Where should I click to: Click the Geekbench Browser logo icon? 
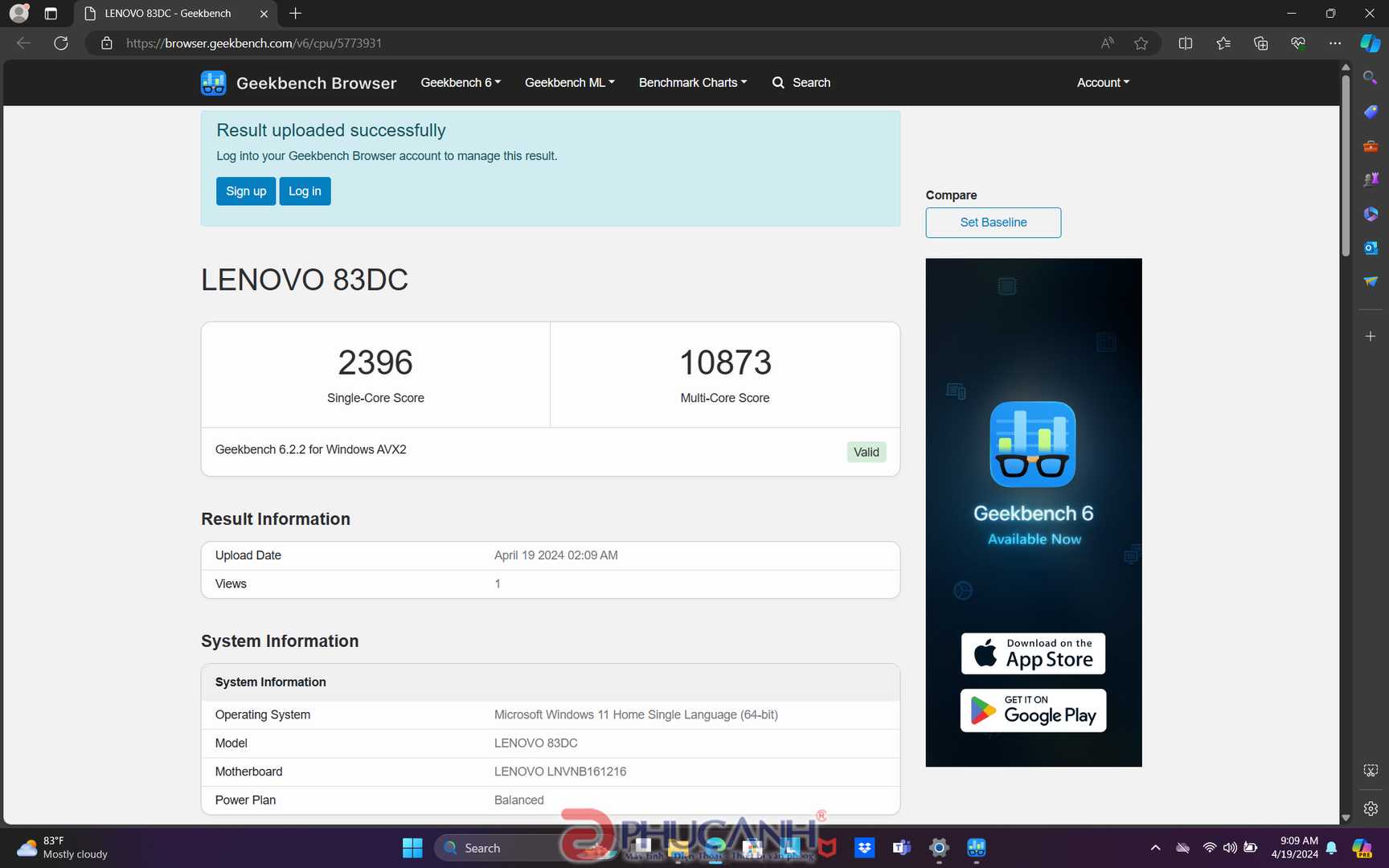pos(213,83)
